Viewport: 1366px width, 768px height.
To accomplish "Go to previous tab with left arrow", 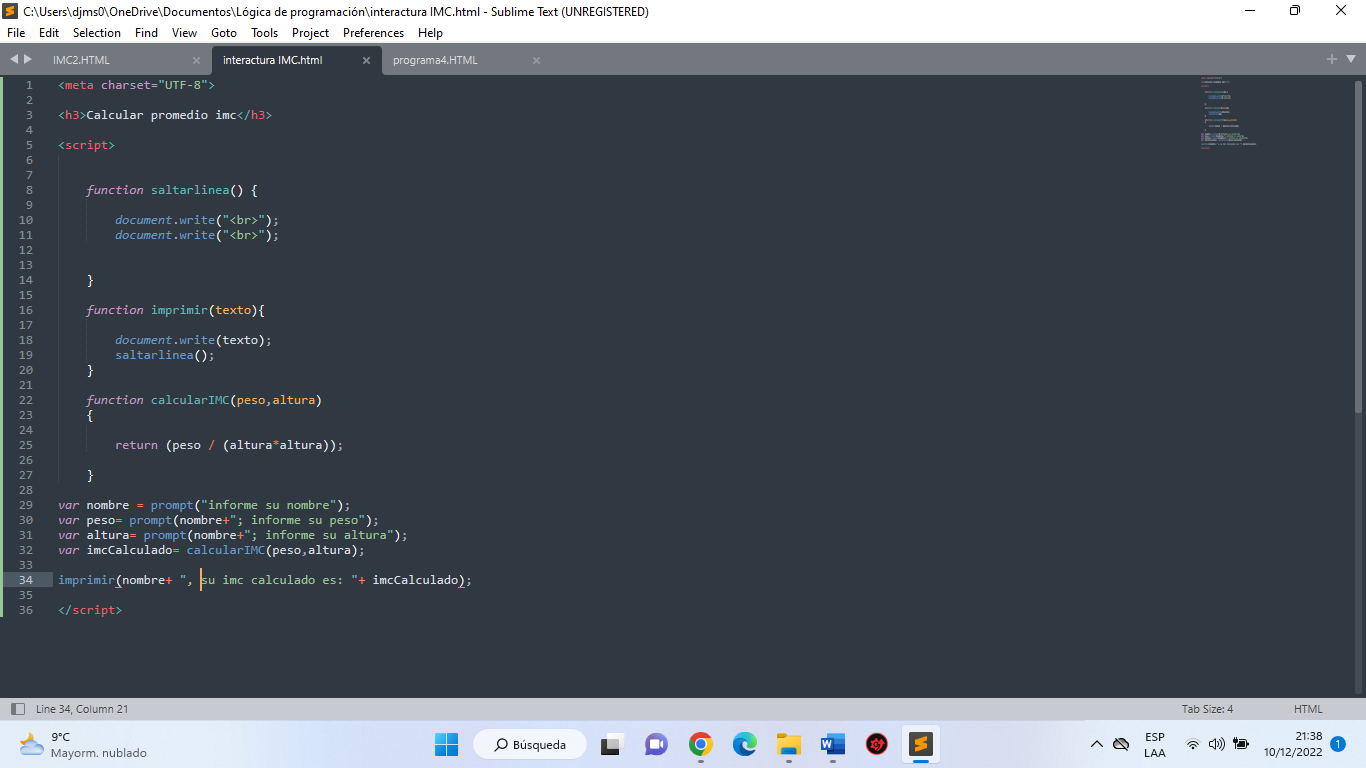I will 14,60.
